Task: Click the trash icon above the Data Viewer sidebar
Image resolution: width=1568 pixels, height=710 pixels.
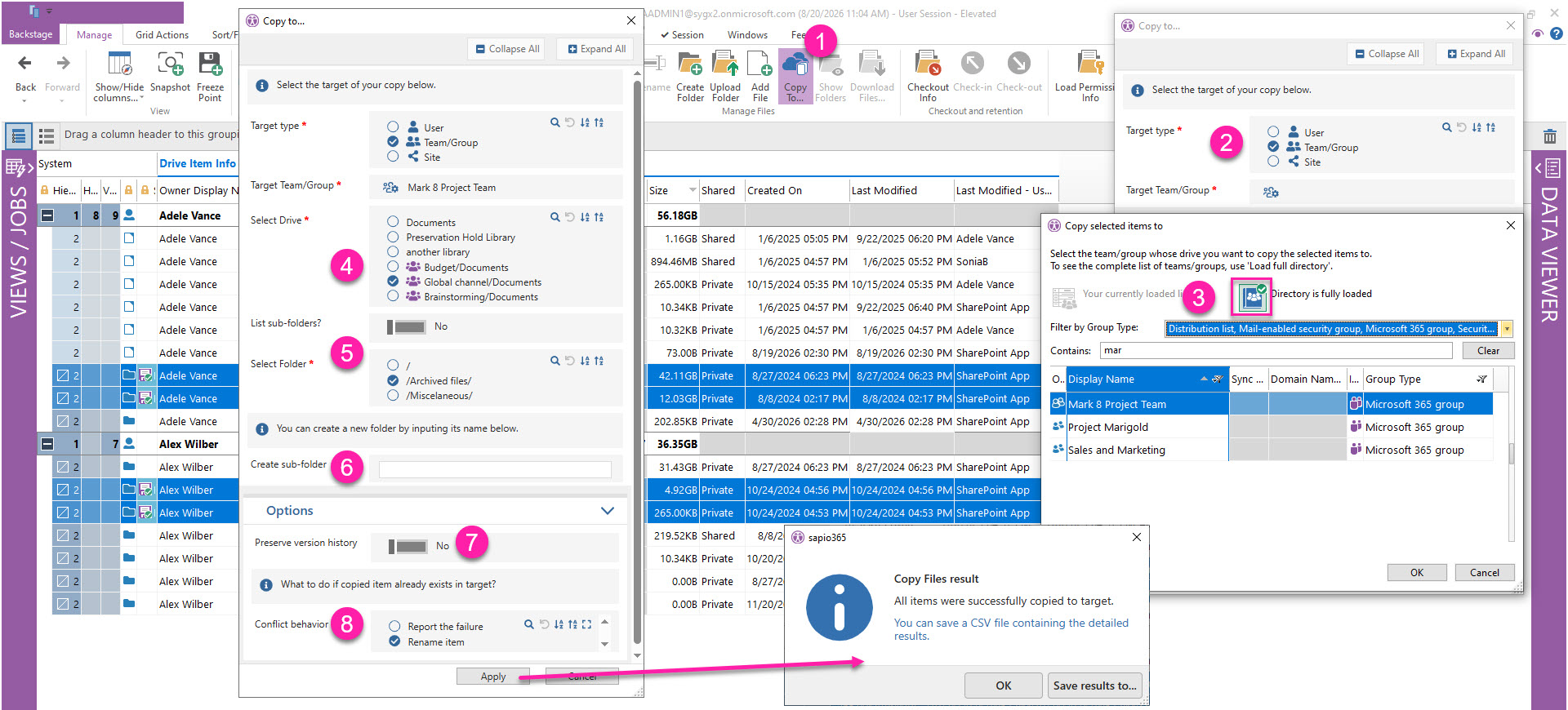Action: click(x=1550, y=135)
